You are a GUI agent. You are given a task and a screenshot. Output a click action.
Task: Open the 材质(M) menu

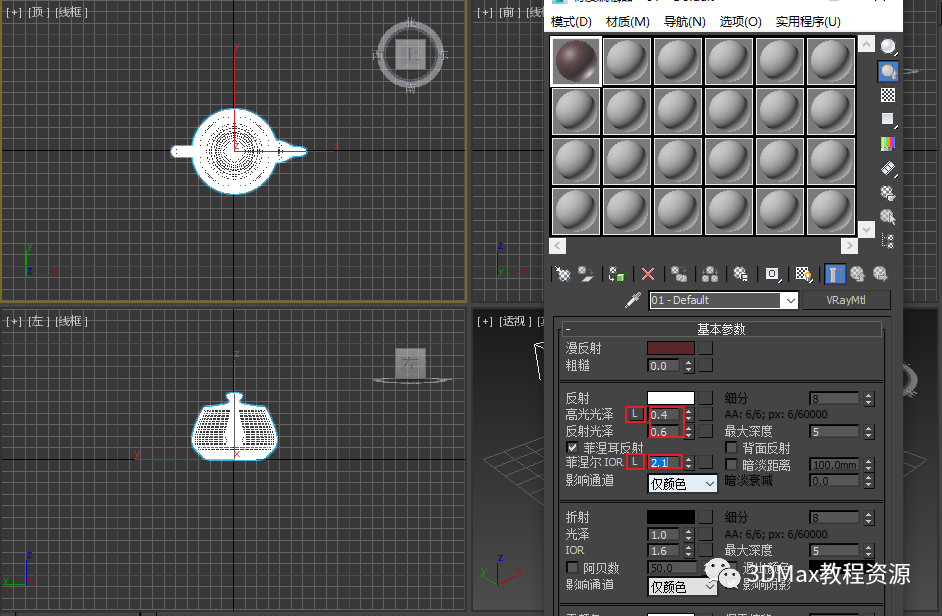[627, 21]
